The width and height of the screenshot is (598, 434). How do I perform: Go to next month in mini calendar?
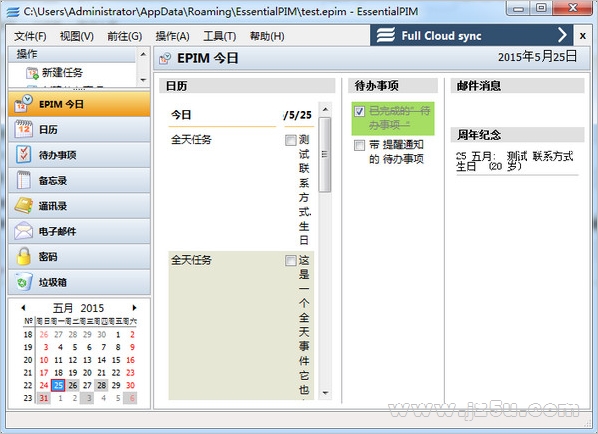coord(134,307)
